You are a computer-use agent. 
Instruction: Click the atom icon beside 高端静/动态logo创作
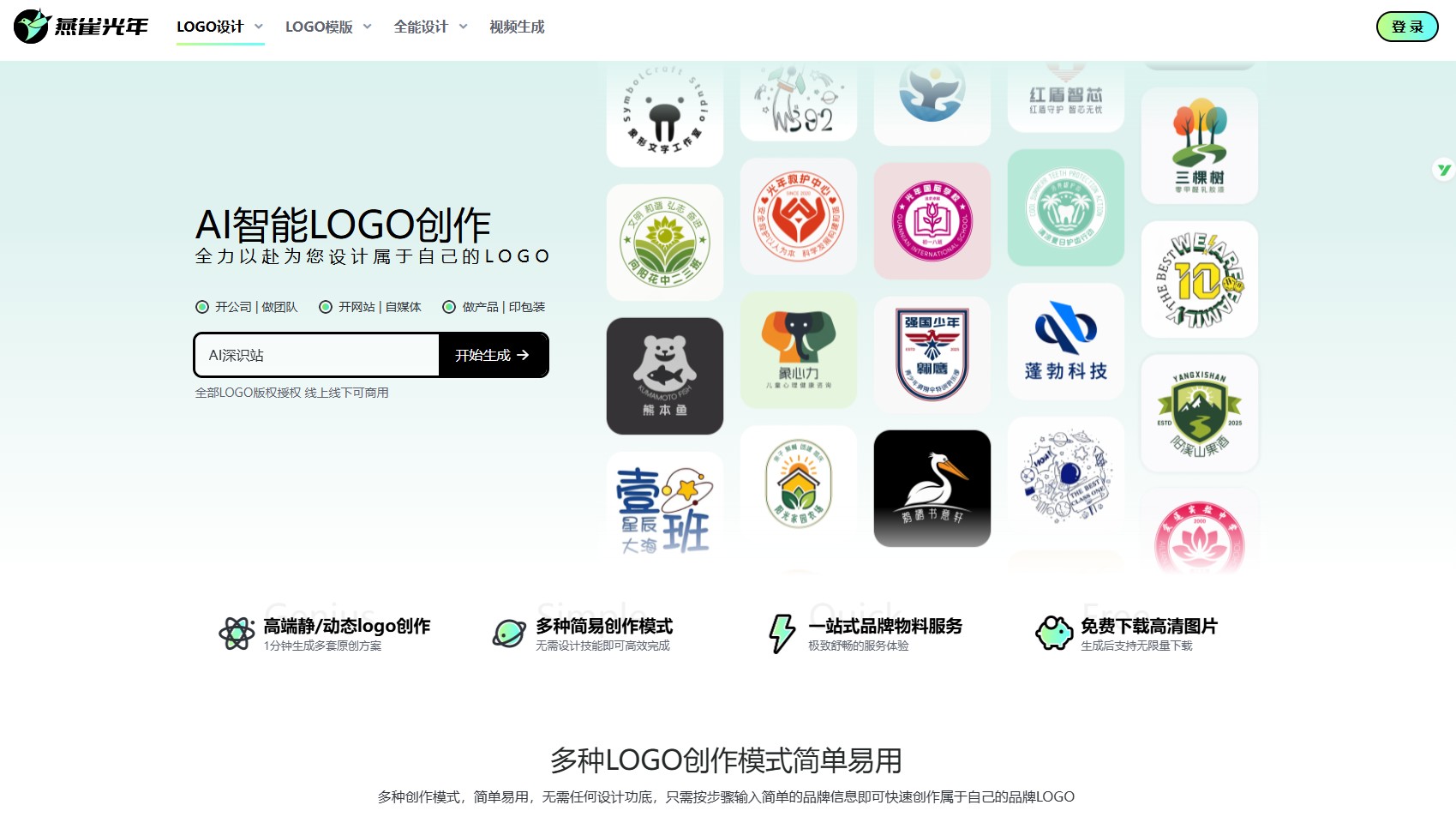pos(237,634)
